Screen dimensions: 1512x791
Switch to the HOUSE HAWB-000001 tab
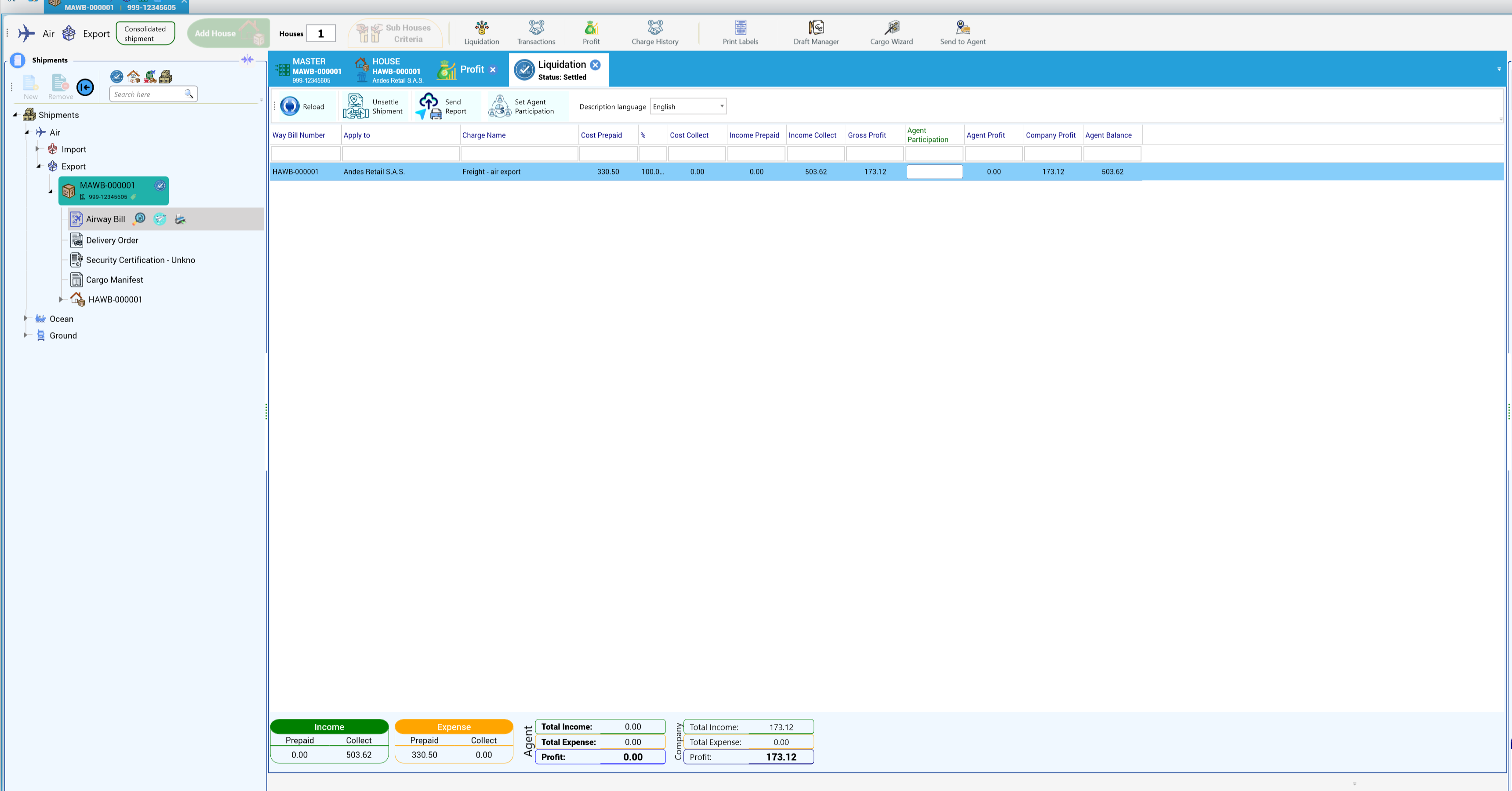(x=389, y=70)
